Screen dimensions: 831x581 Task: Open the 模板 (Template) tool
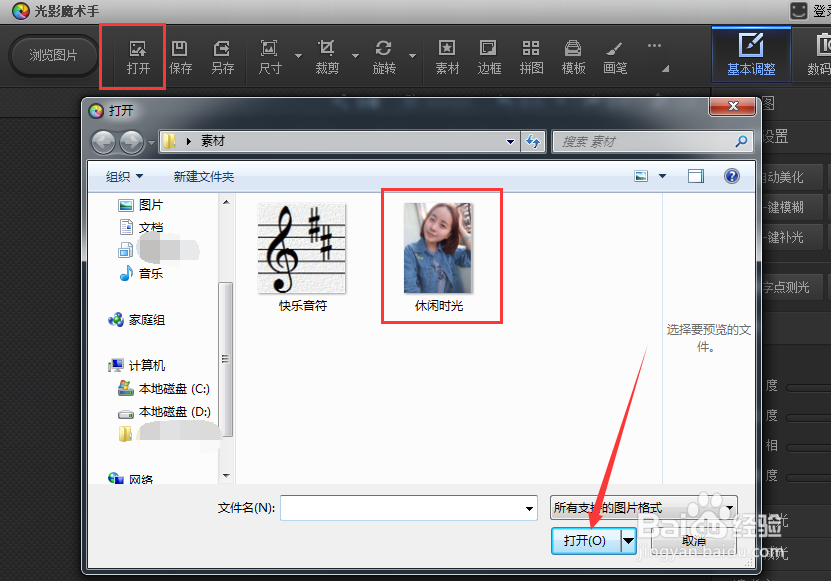click(x=572, y=55)
